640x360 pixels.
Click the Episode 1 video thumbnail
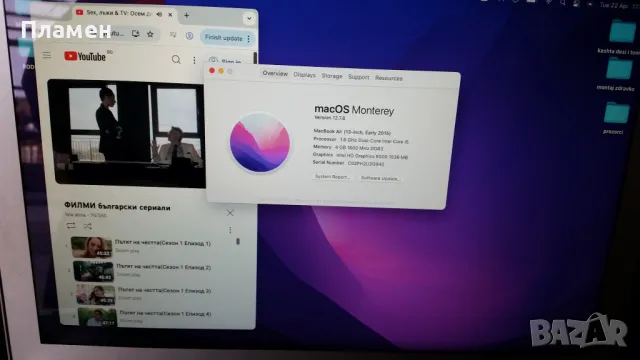[91, 247]
